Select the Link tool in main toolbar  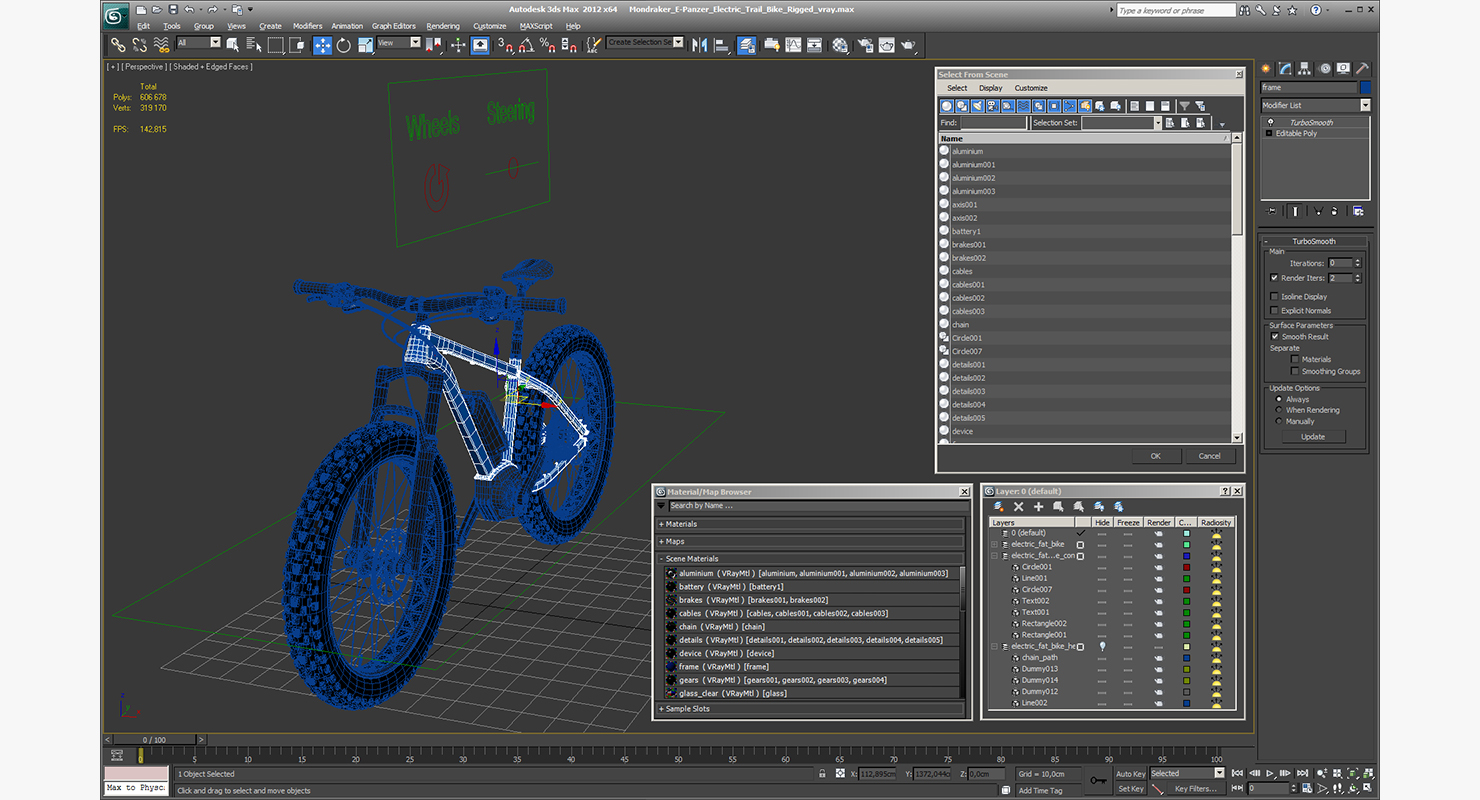pos(118,45)
